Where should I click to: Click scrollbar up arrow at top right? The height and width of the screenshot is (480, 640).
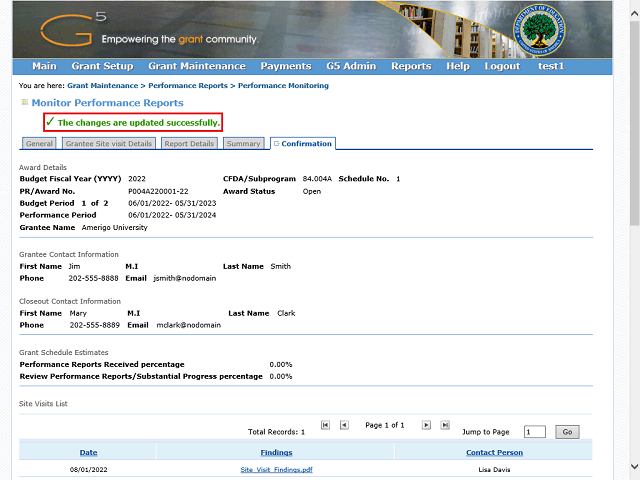point(634,7)
